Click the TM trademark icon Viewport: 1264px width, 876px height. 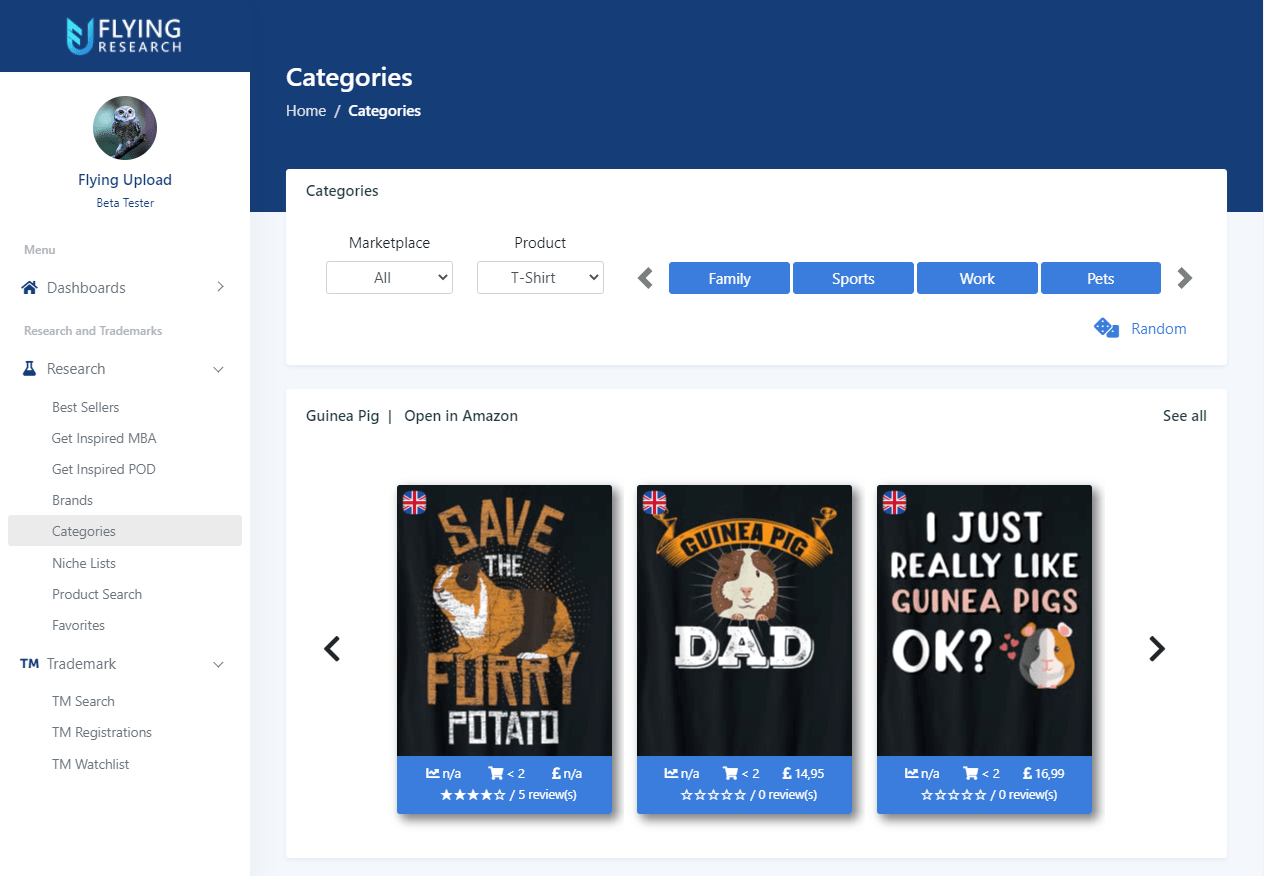click(x=29, y=664)
